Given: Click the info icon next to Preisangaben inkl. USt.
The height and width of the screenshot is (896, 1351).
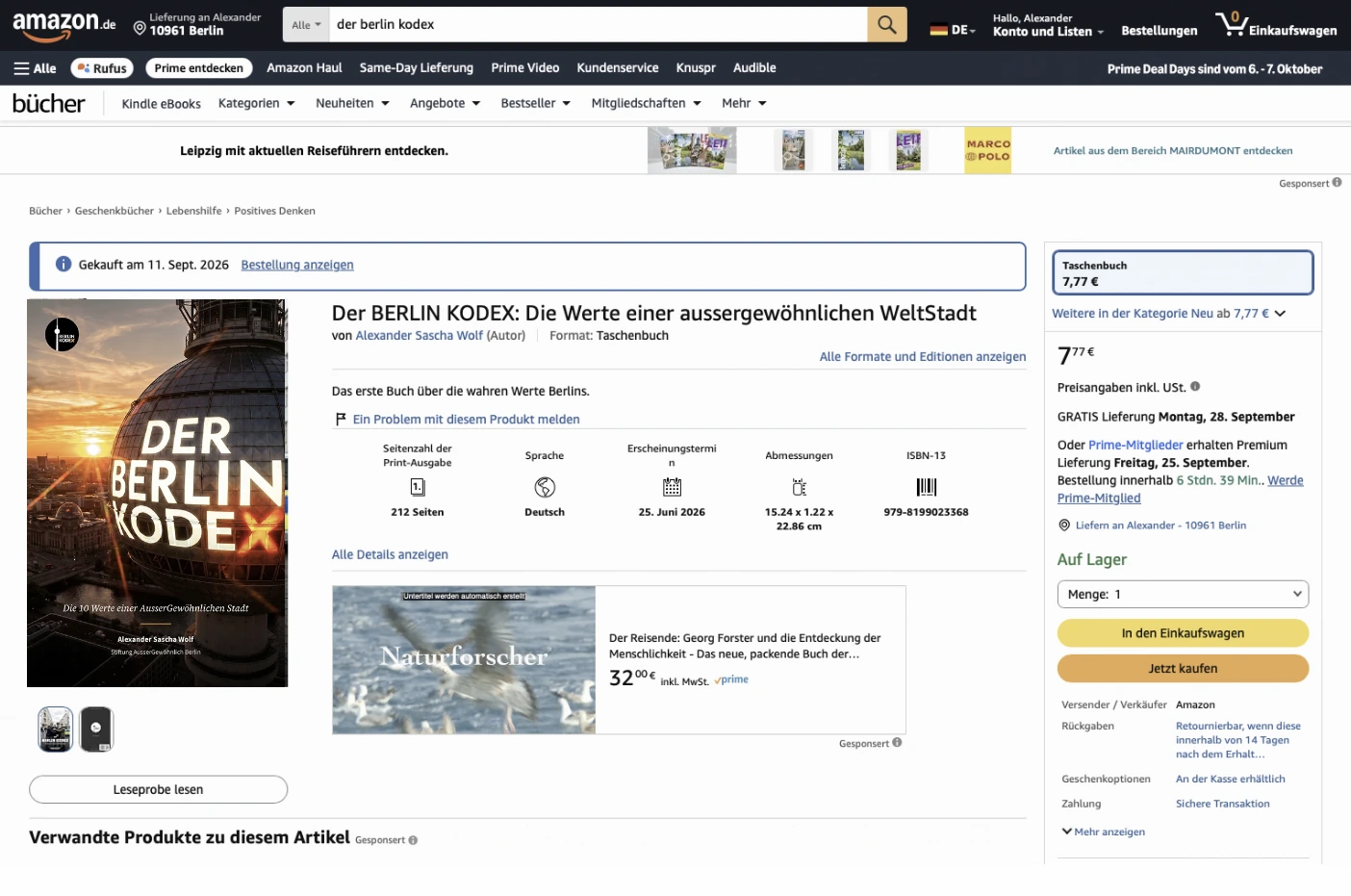Looking at the screenshot, I should (x=1195, y=386).
